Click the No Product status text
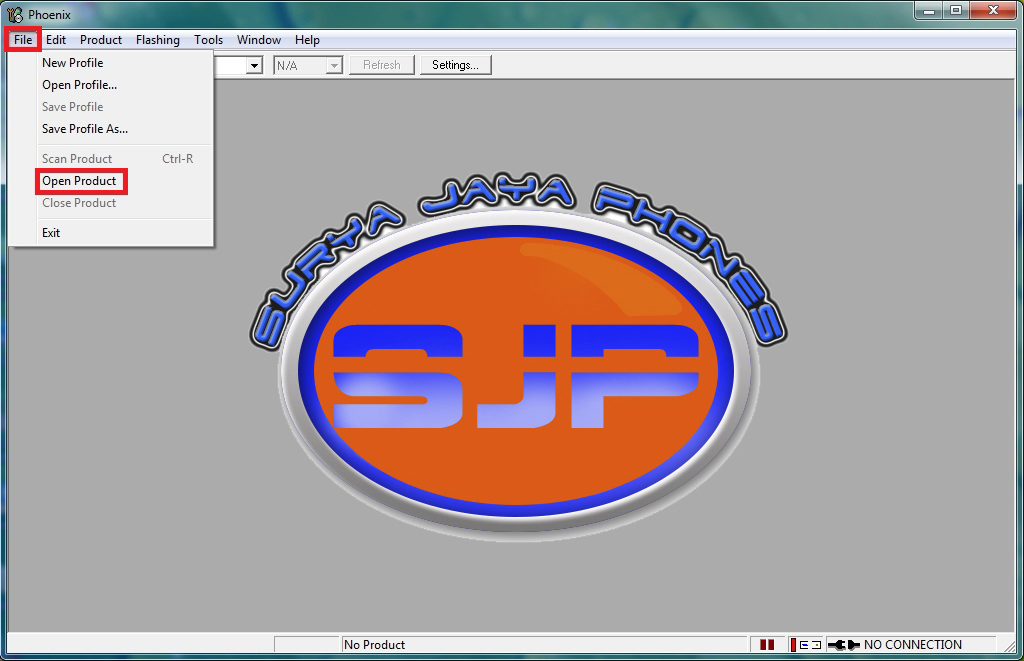 pyautogui.click(x=374, y=645)
